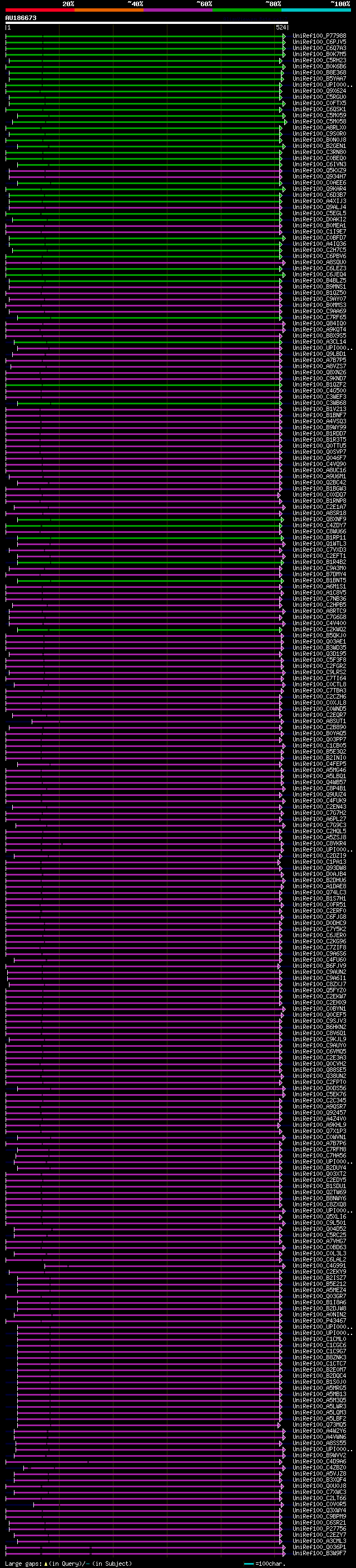Select hit label UniRef100_C4FEP5

[319, 763]
